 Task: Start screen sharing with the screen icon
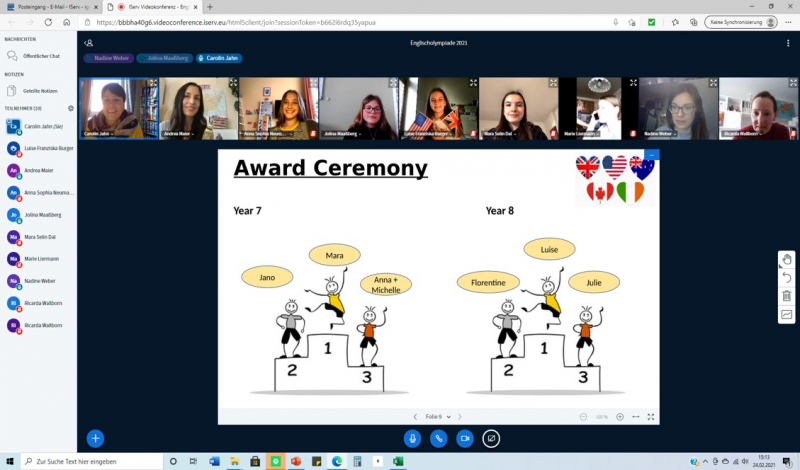click(491, 438)
